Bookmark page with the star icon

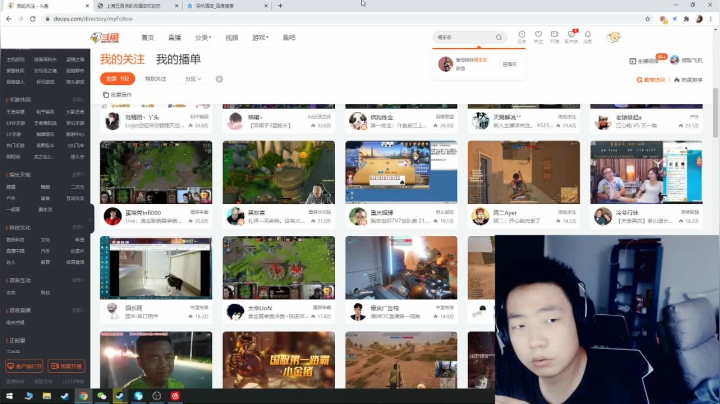click(647, 19)
